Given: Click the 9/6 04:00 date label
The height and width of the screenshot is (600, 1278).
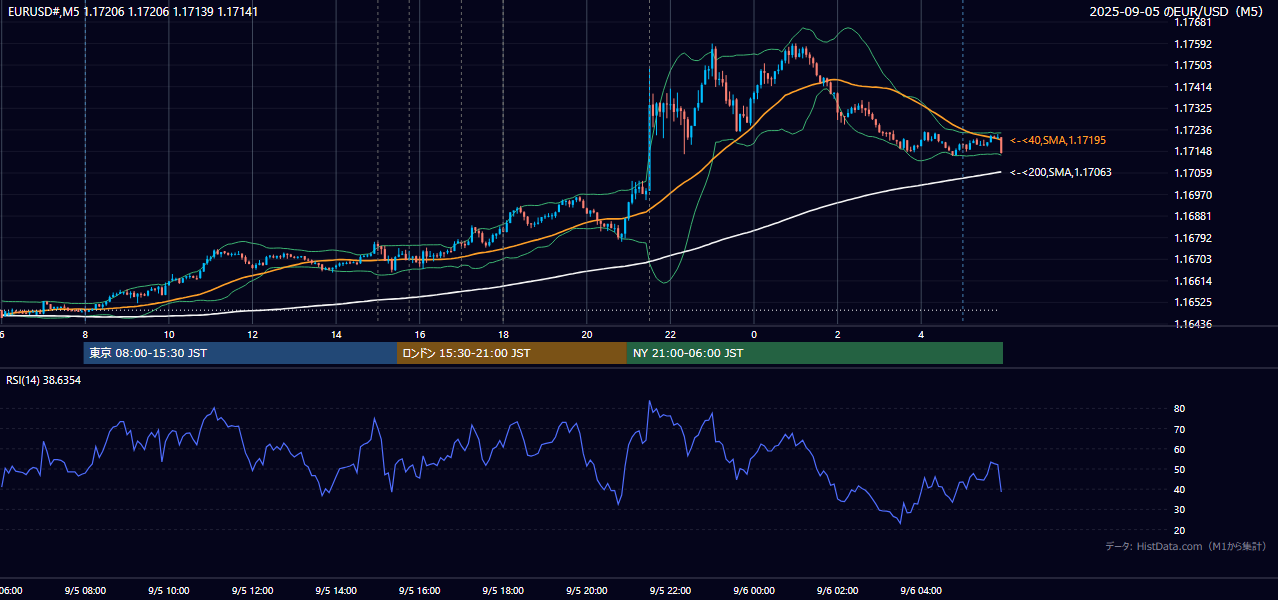Looking at the screenshot, I should pos(921,591).
